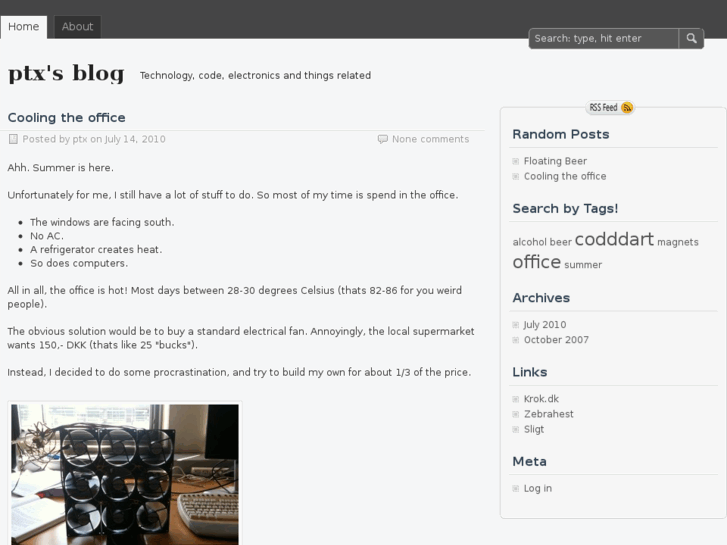Open the 'Cooling the office' post title
Screen dimensions: 727x545
pyautogui.click(x=67, y=118)
